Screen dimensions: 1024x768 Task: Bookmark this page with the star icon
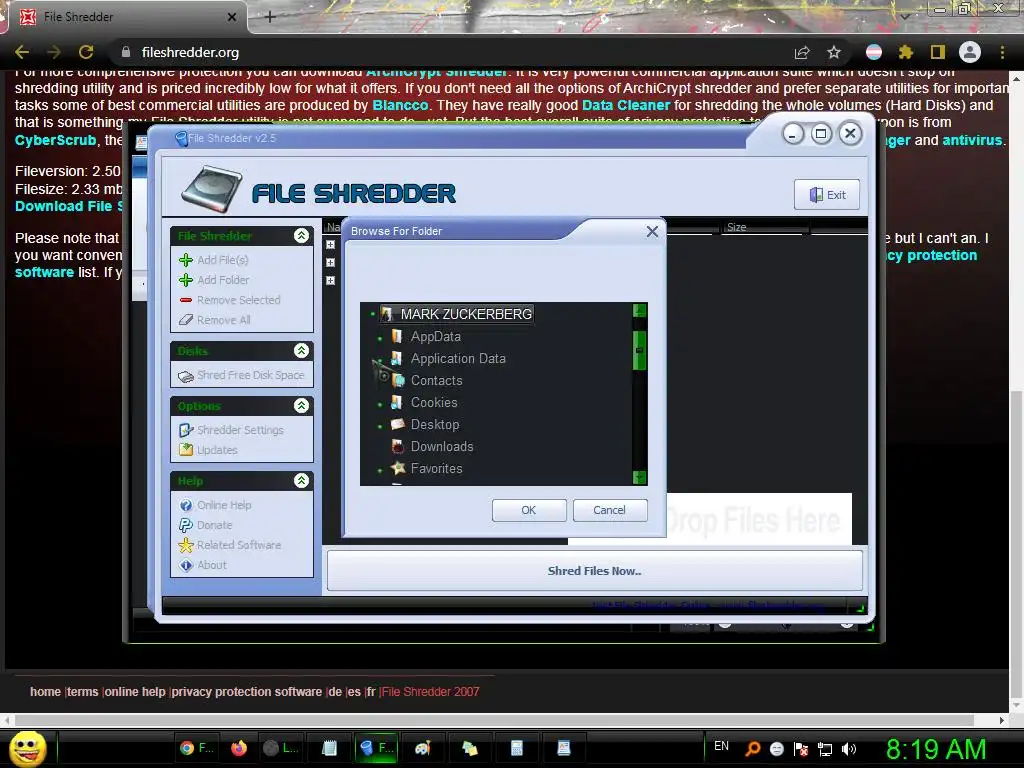tap(834, 52)
